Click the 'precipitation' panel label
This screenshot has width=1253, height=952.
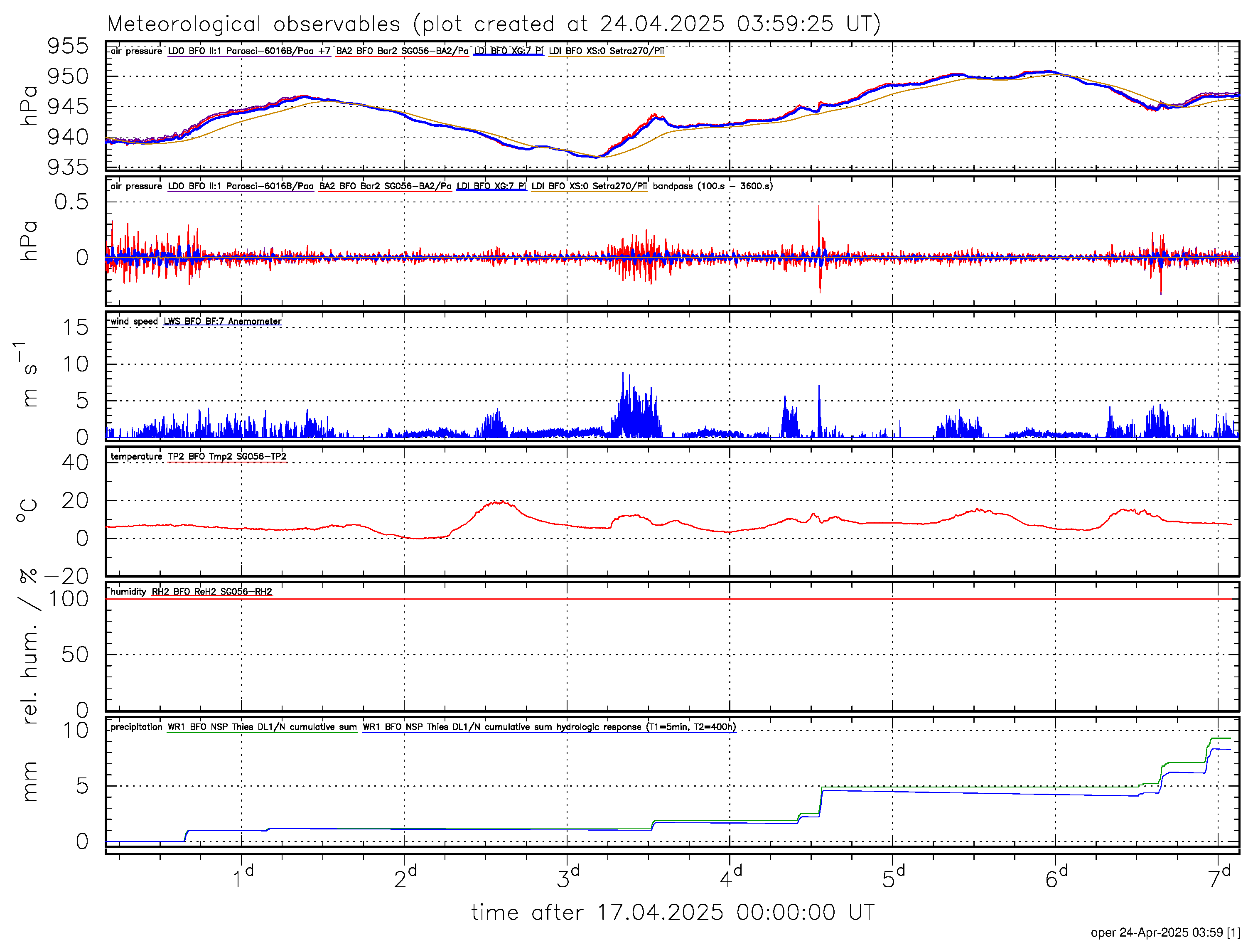(136, 727)
